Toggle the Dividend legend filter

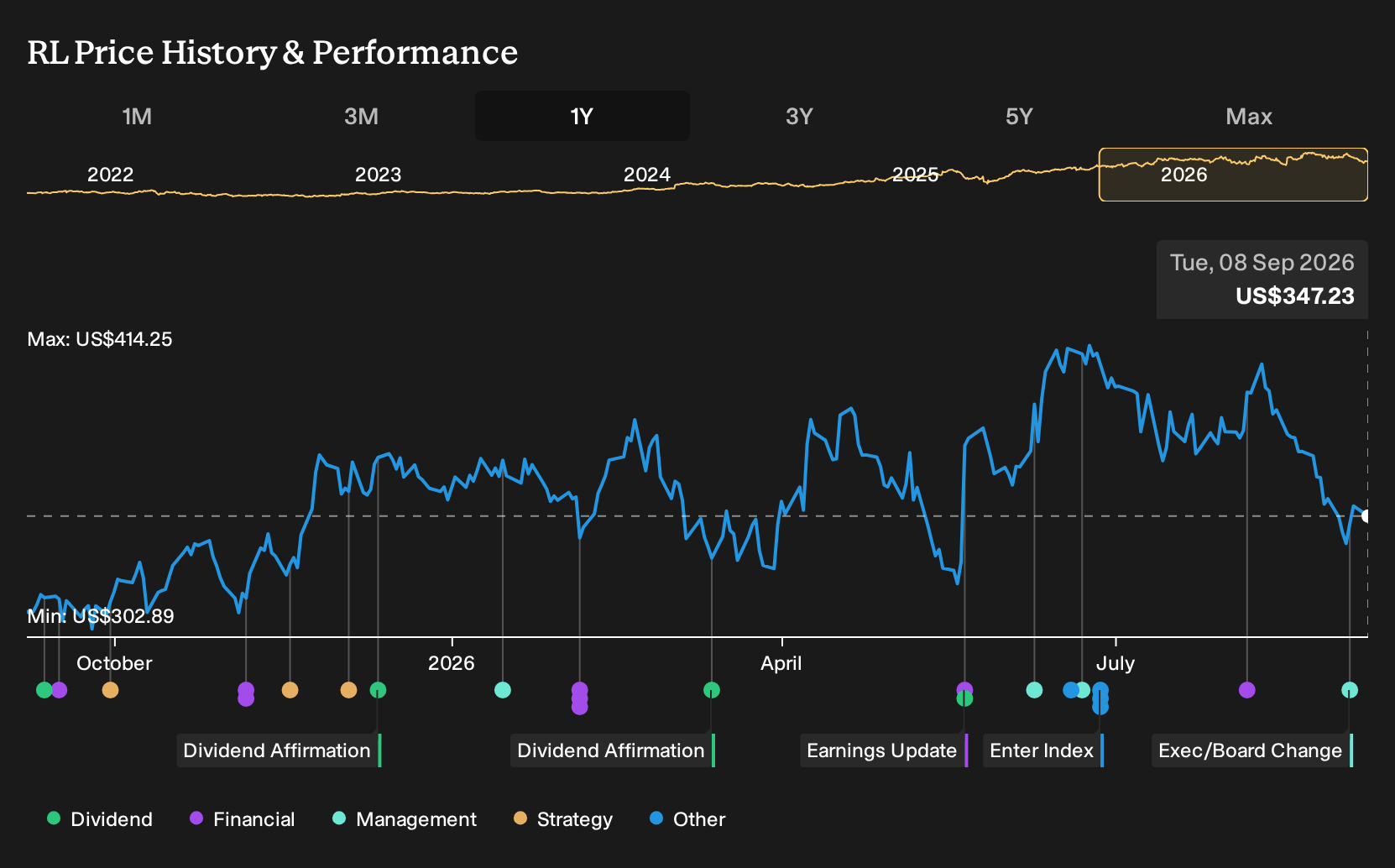[x=100, y=819]
